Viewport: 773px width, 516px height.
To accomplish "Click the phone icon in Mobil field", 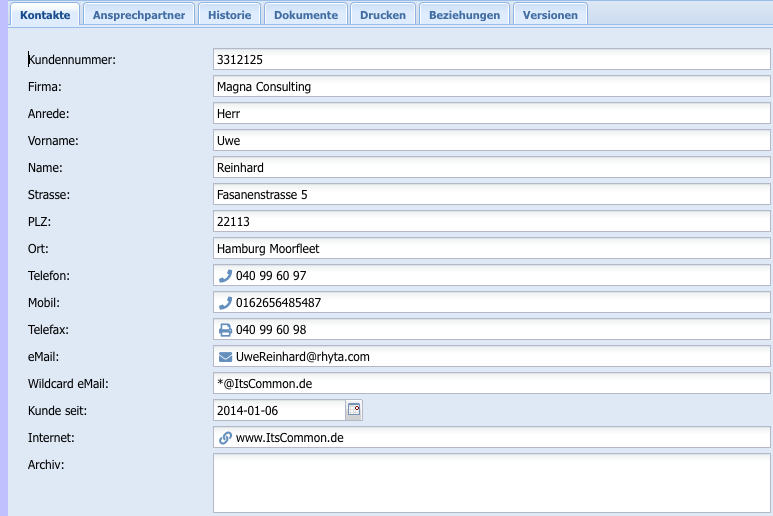I will click(225, 303).
